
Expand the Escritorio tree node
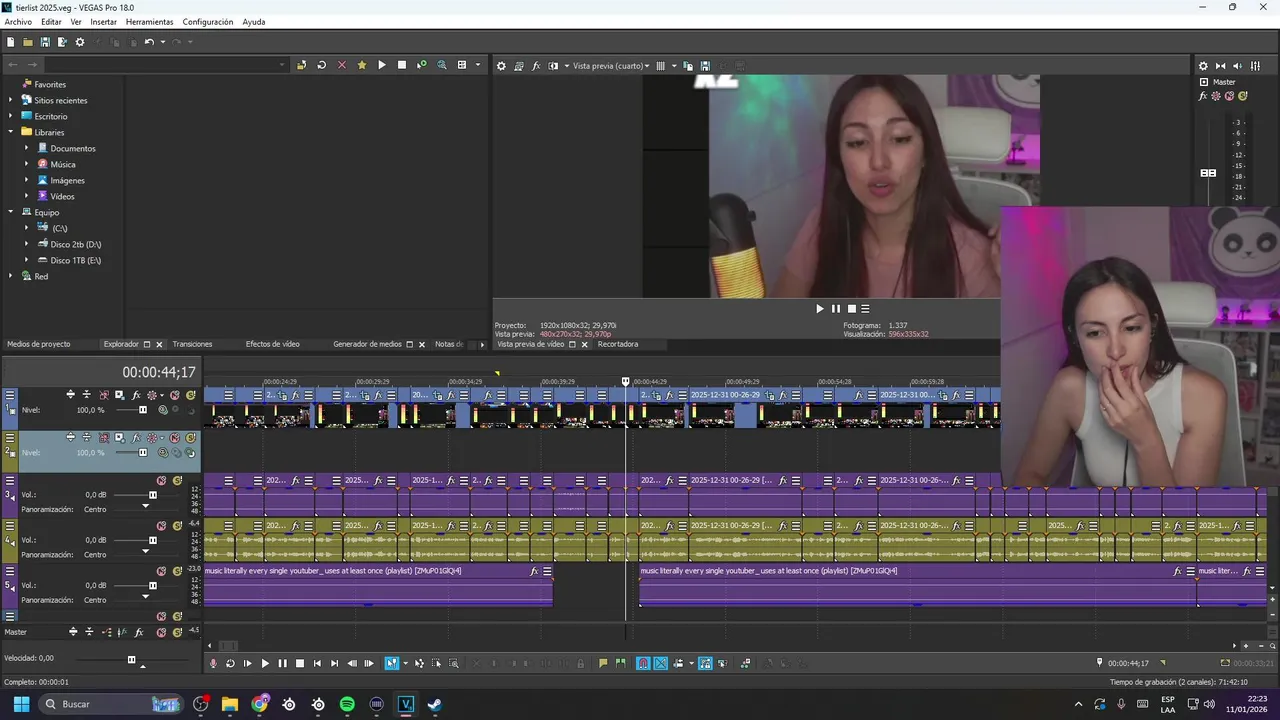tap(11, 116)
